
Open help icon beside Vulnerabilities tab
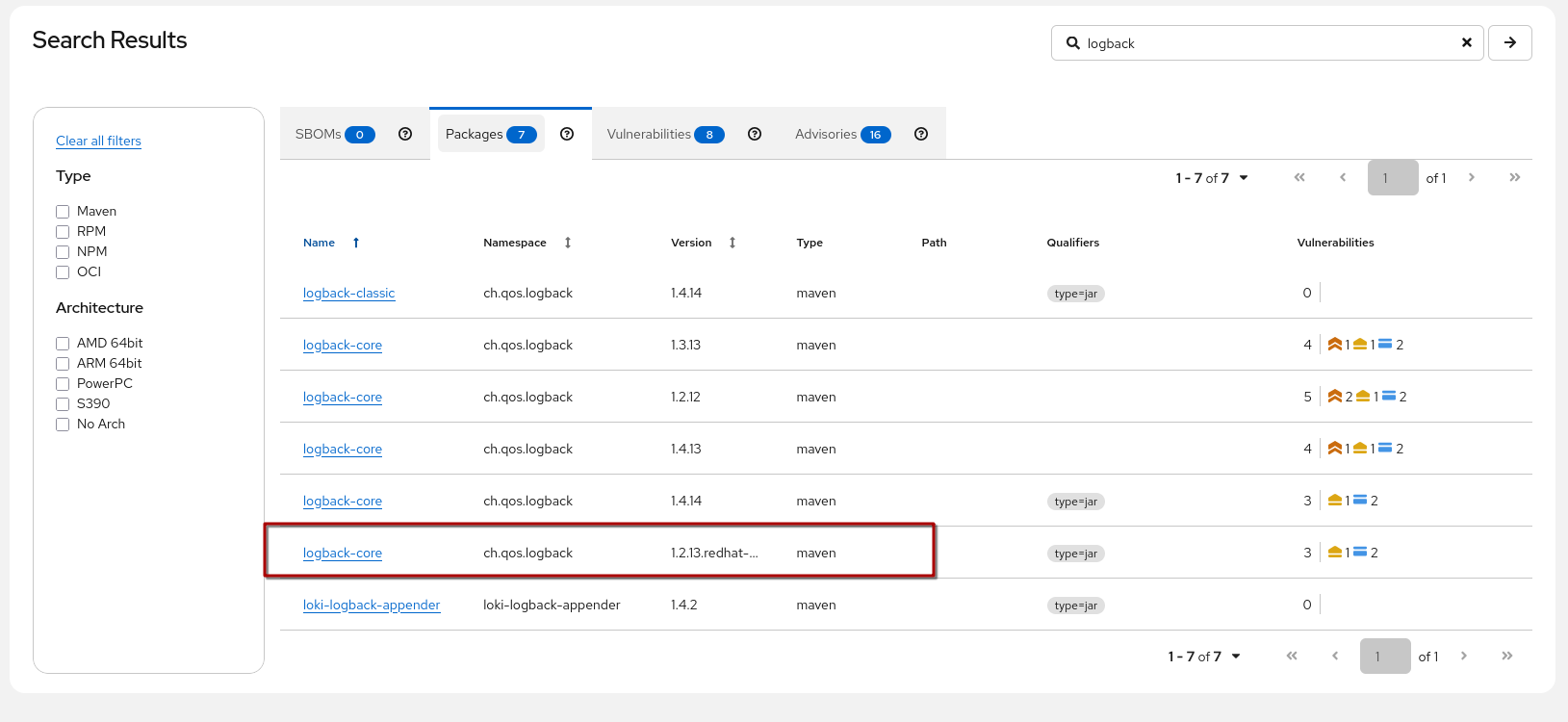755,134
